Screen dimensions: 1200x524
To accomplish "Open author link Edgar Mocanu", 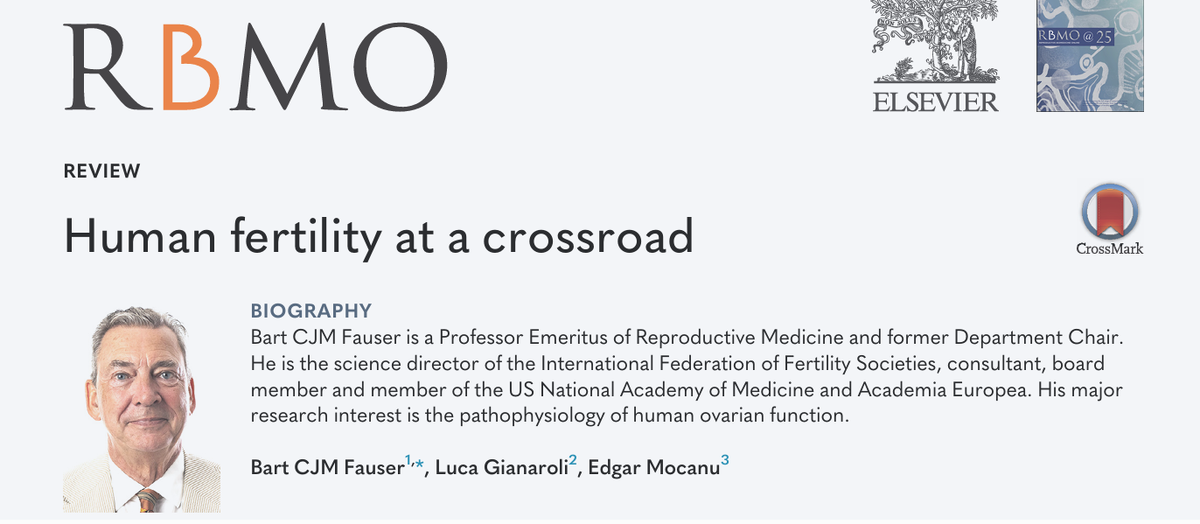I will pos(650,467).
